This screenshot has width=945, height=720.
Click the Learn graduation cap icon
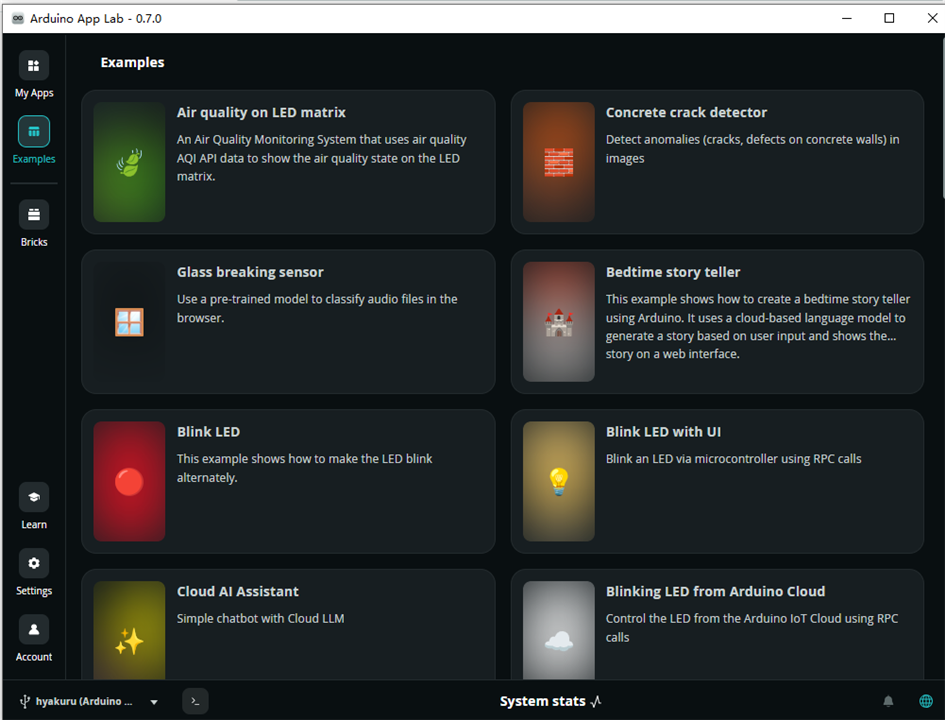[34, 497]
